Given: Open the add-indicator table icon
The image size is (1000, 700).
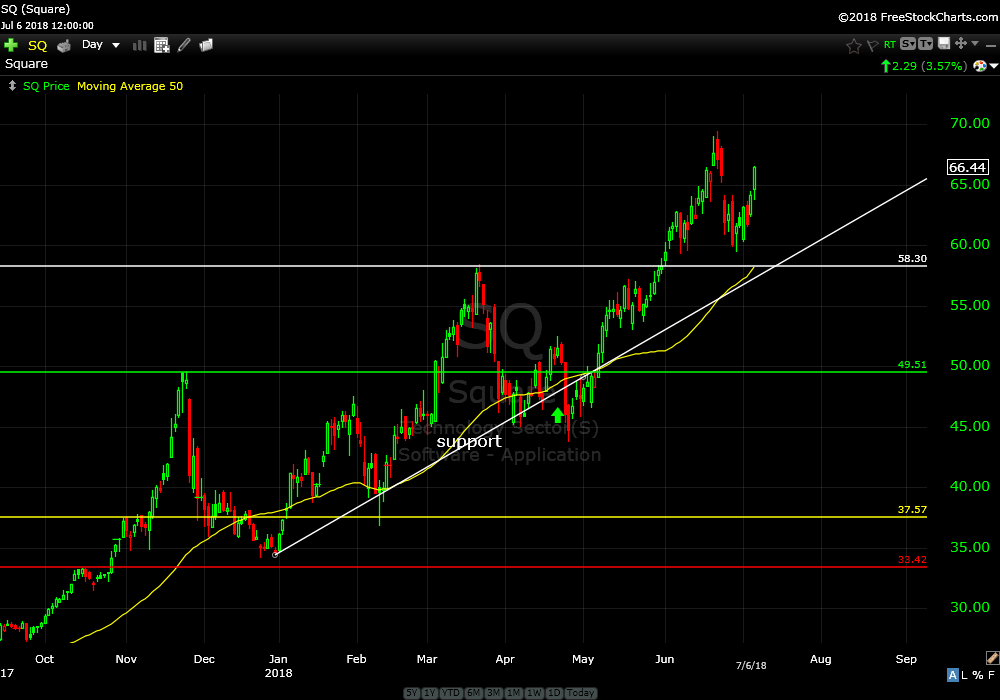Looking at the screenshot, I should point(161,45).
